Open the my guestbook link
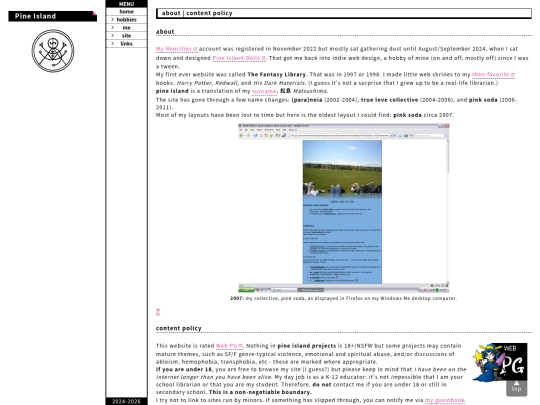Viewport: 540px width, 405px height. point(445,400)
